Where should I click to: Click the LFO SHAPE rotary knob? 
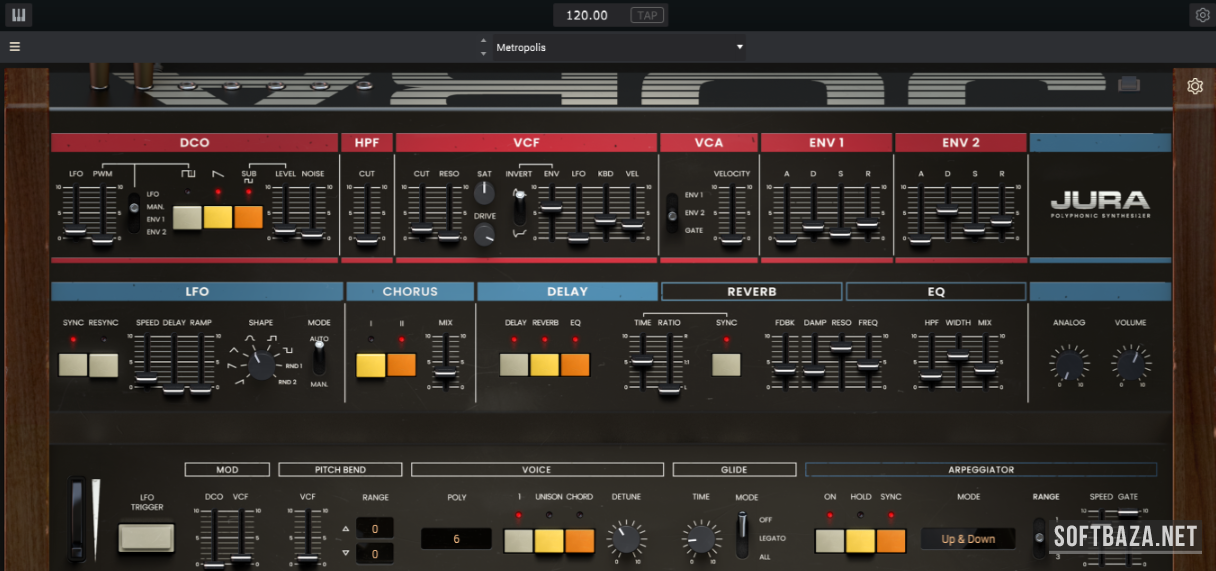(x=261, y=365)
